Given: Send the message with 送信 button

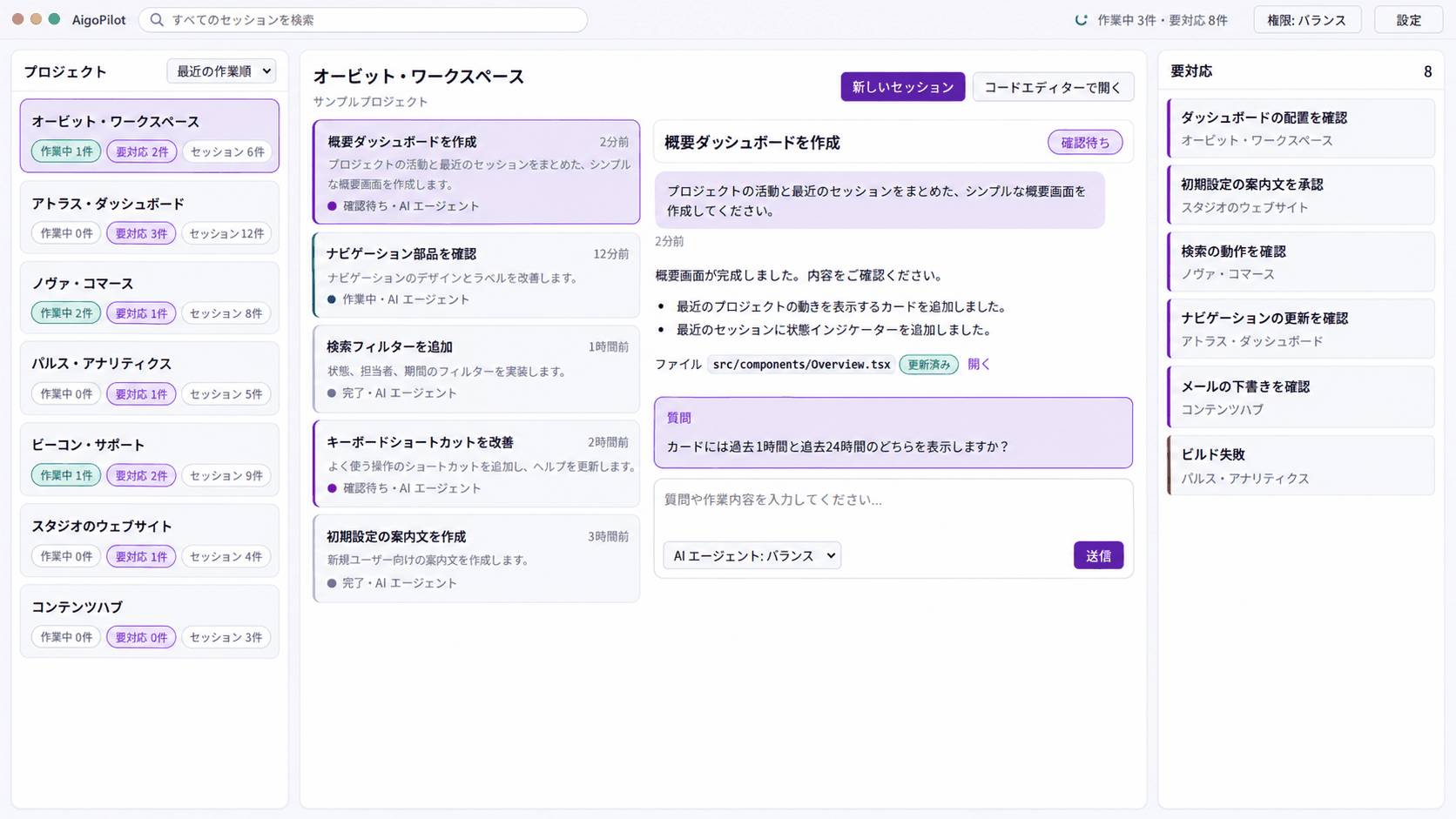Looking at the screenshot, I should [1098, 555].
